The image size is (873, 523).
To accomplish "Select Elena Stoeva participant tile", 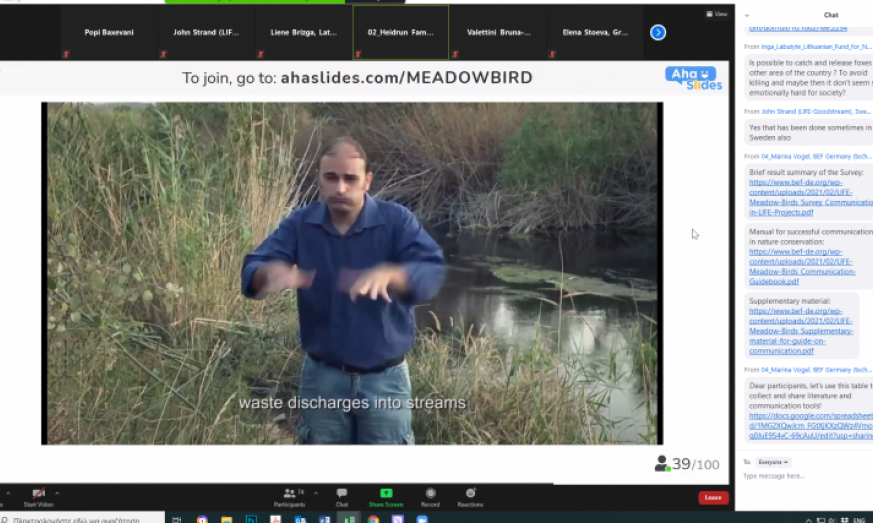I will (595, 32).
